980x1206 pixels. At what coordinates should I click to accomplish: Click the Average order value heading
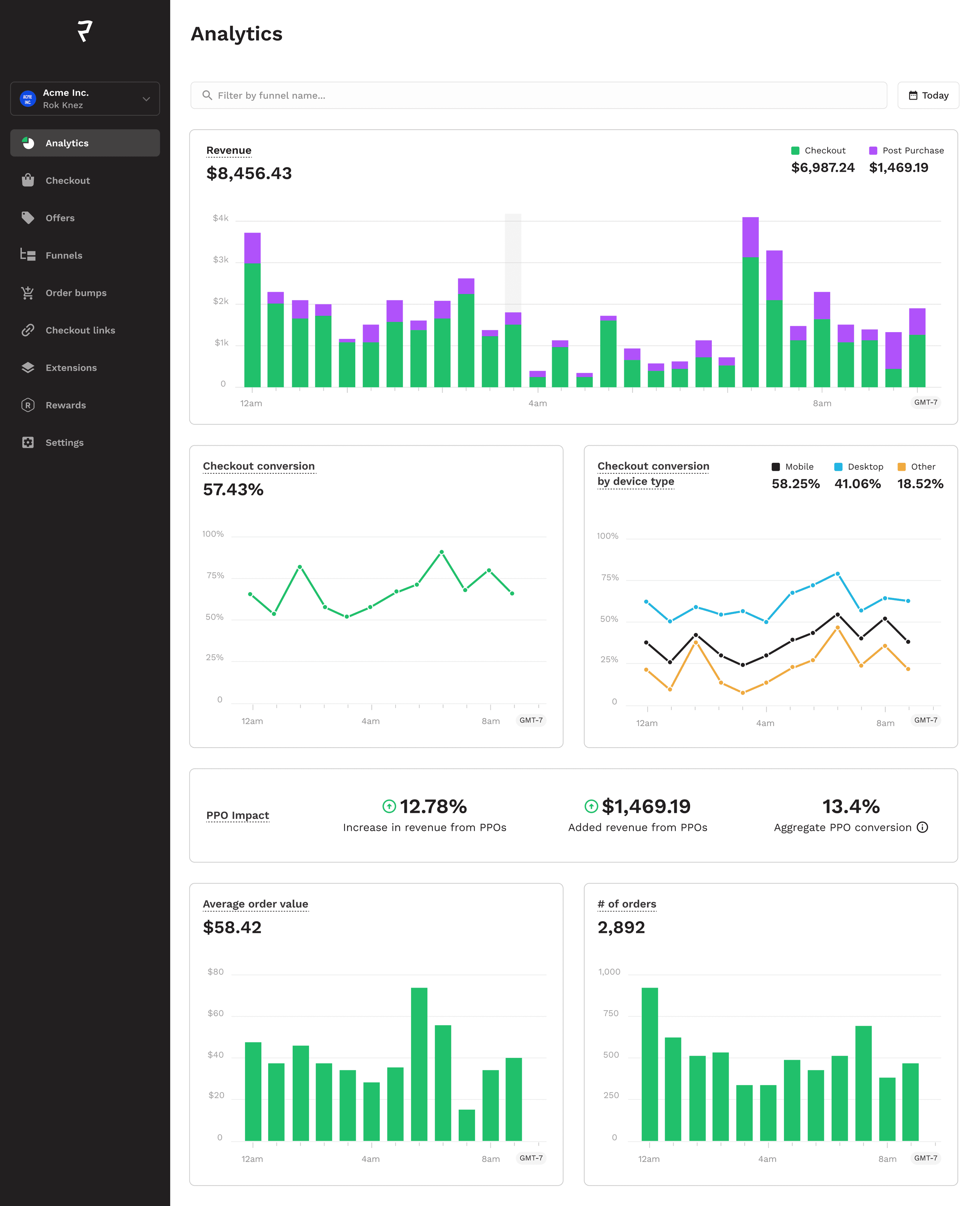coord(255,904)
